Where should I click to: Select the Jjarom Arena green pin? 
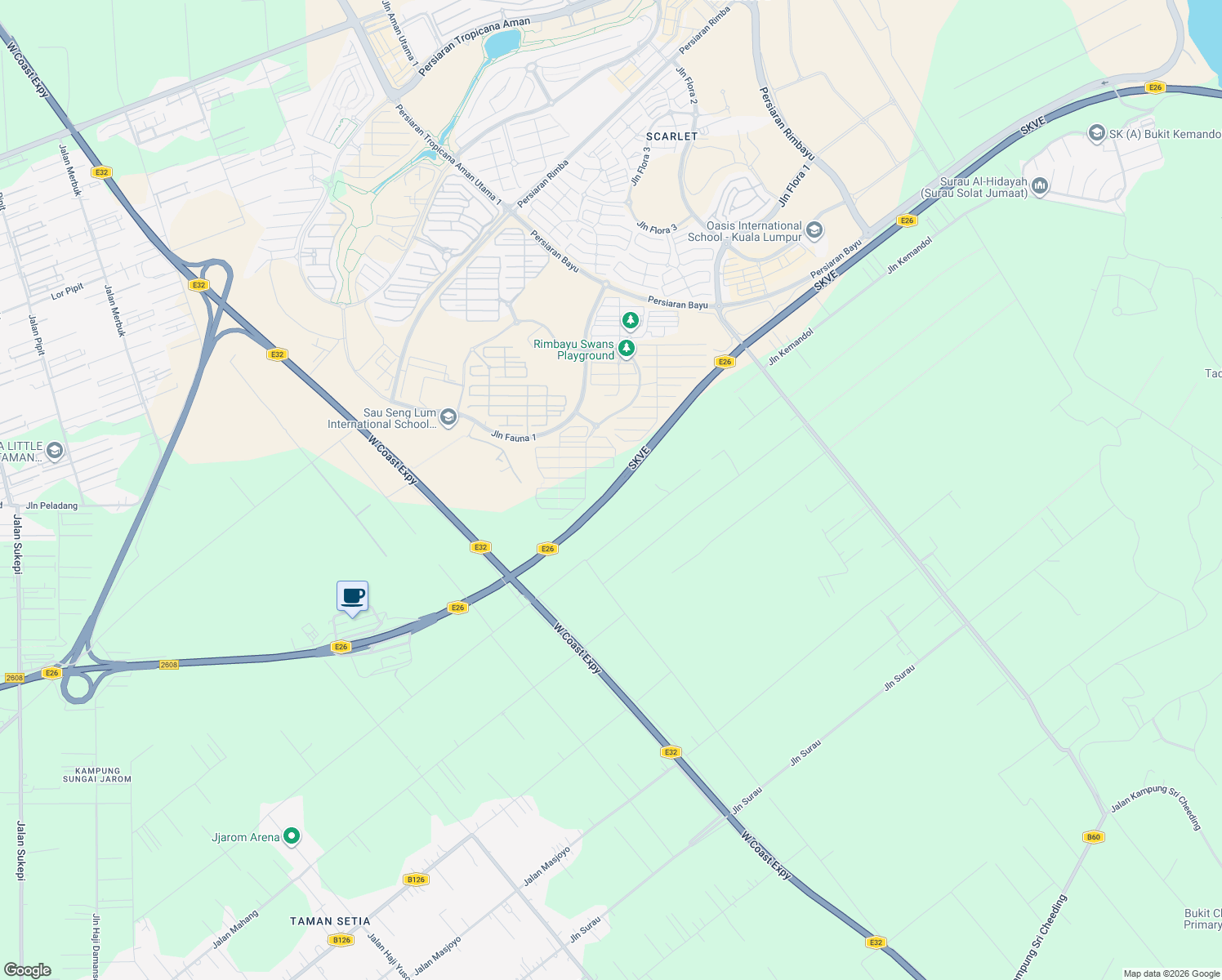tap(292, 836)
